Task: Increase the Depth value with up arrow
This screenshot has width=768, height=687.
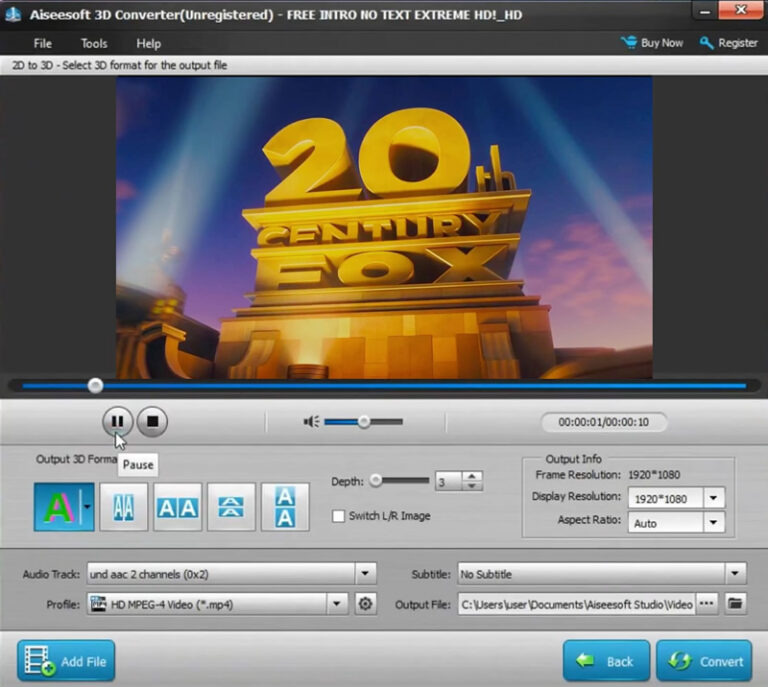Action: pyautogui.click(x=472, y=476)
